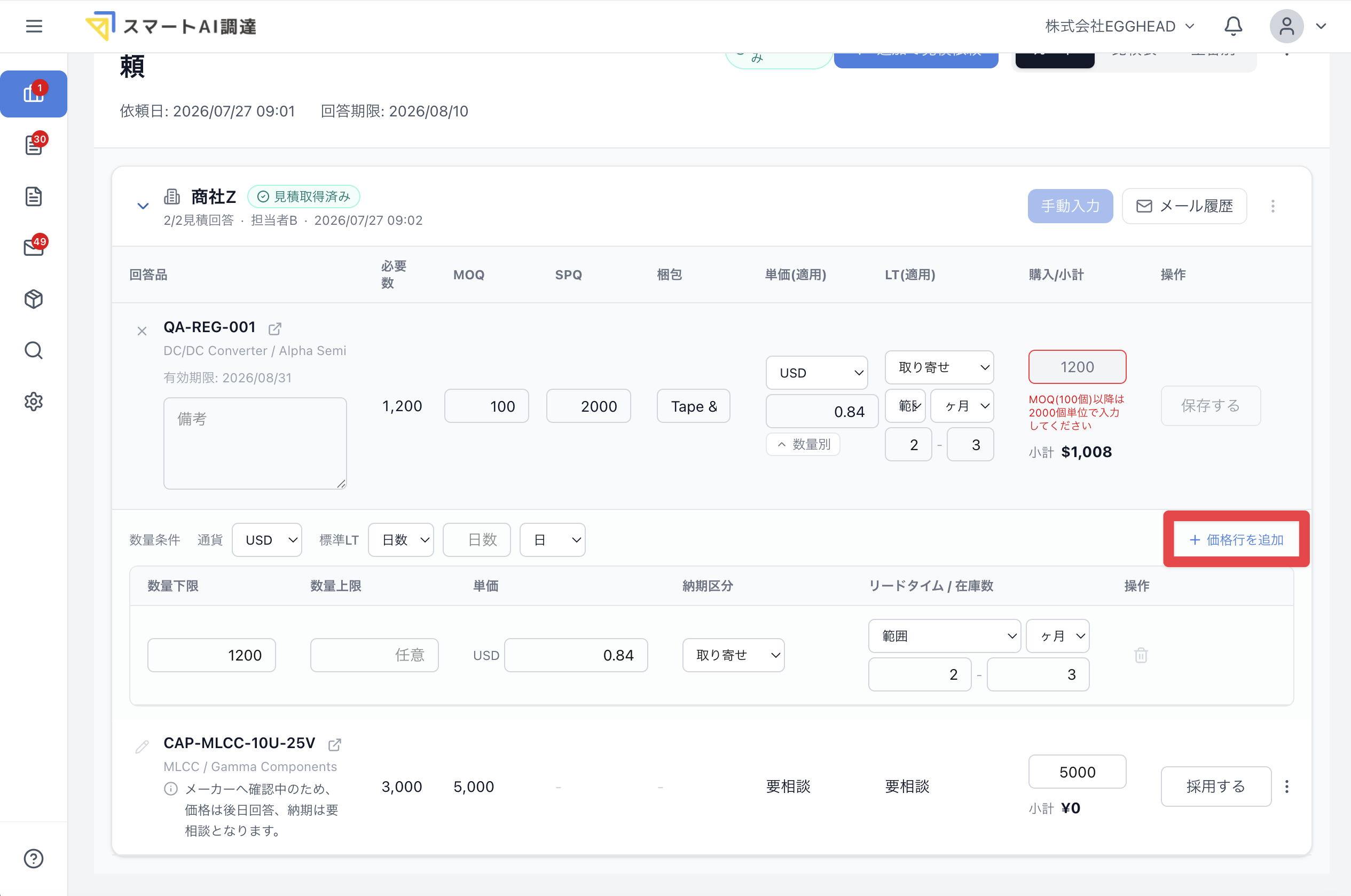Image resolution: width=1351 pixels, height=896 pixels.
Task: Click the スマートAI調達 logo
Action: [171, 26]
